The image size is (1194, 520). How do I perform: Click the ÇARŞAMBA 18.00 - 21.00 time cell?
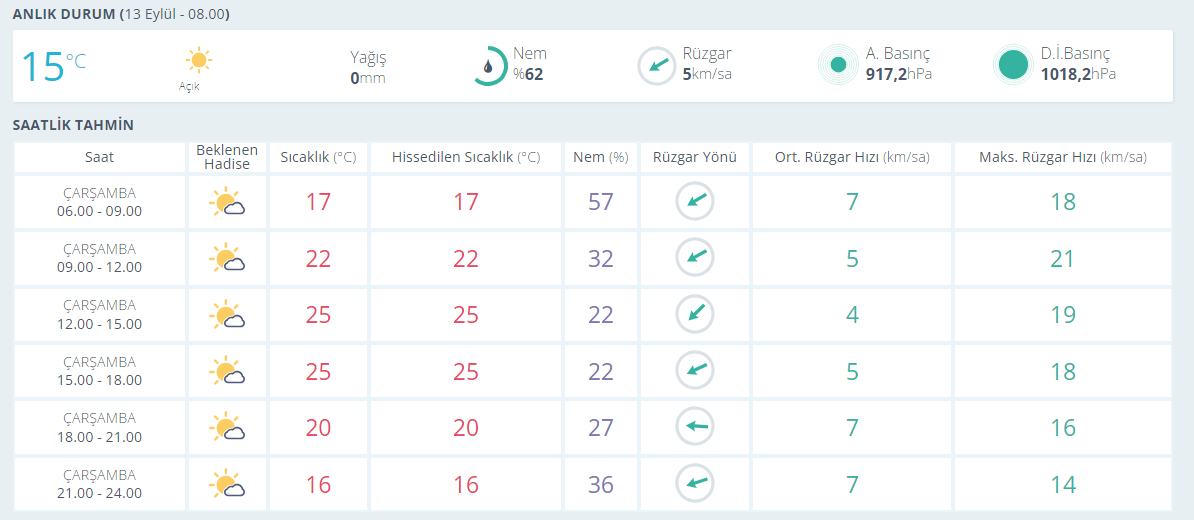click(100, 427)
